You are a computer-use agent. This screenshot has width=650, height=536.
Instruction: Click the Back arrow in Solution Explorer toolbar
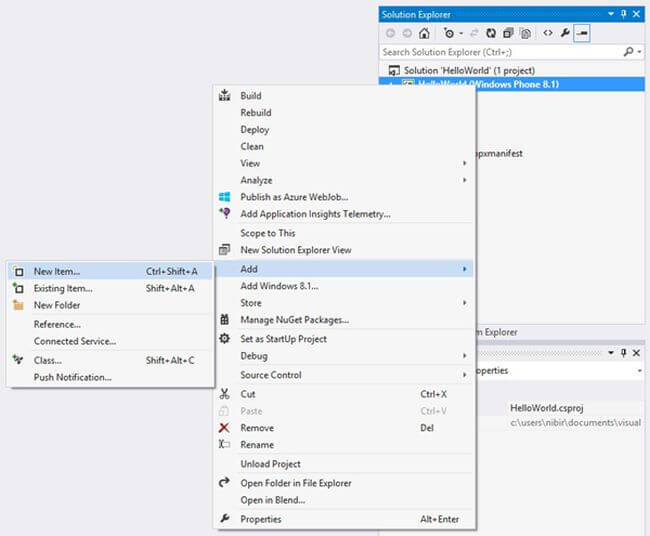pyautogui.click(x=390, y=33)
